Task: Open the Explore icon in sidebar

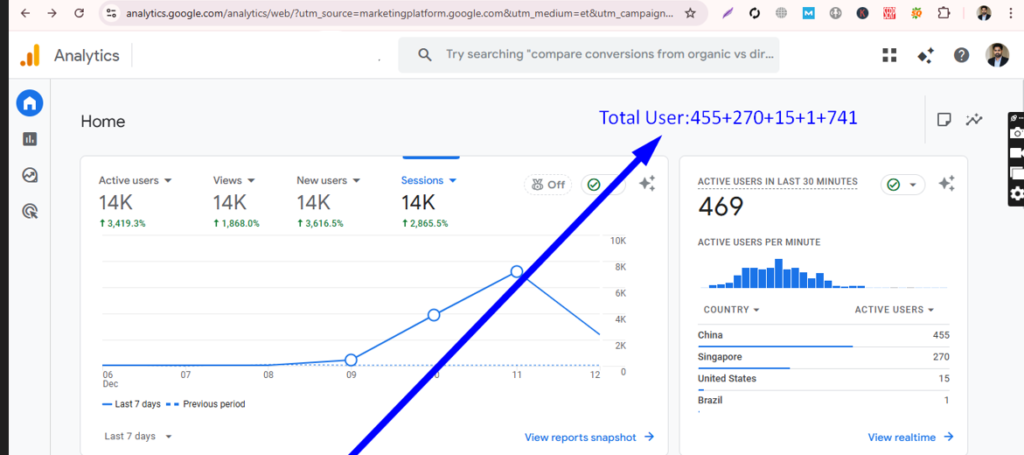Action: tap(30, 175)
